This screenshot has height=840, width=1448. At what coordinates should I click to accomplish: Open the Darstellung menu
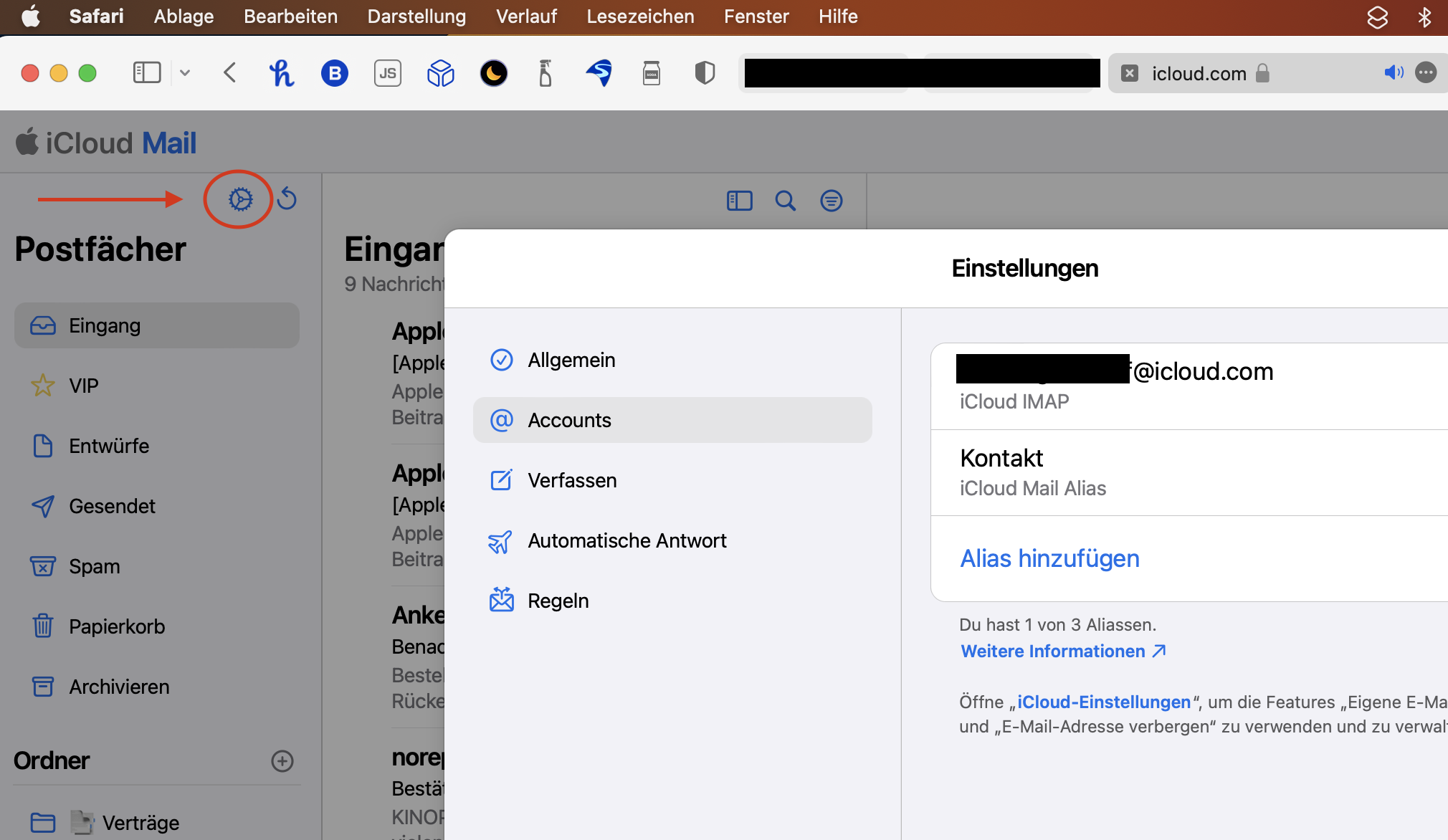416,16
